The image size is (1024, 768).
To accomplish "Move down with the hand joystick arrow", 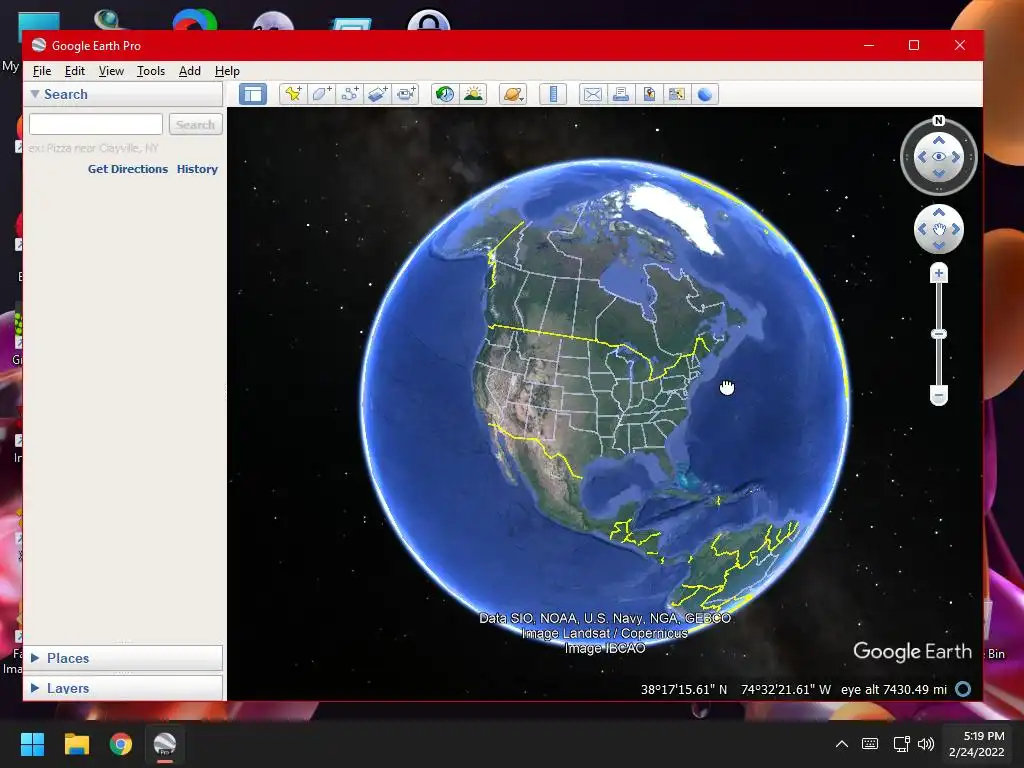I will [x=938, y=246].
